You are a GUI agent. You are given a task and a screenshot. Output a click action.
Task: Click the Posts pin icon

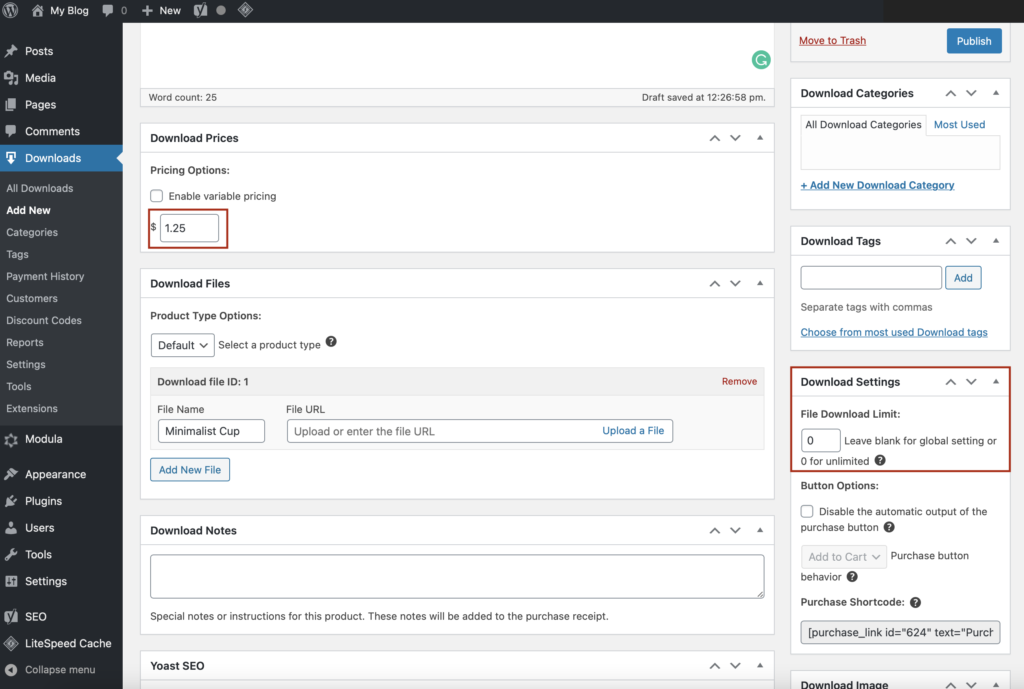11,51
